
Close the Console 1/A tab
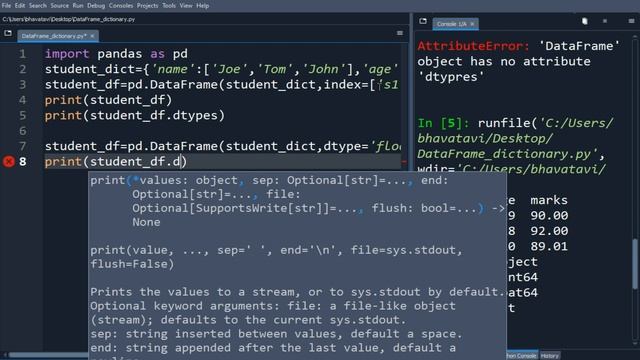[x=472, y=24]
